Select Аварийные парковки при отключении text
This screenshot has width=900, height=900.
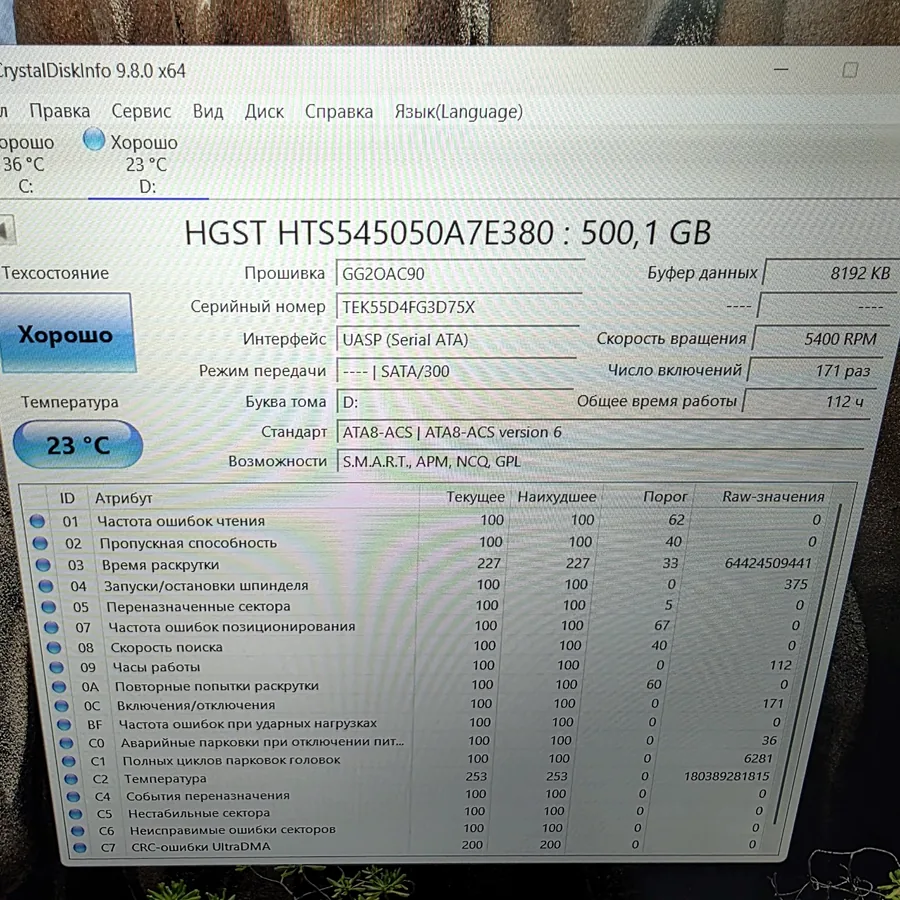coord(262,742)
